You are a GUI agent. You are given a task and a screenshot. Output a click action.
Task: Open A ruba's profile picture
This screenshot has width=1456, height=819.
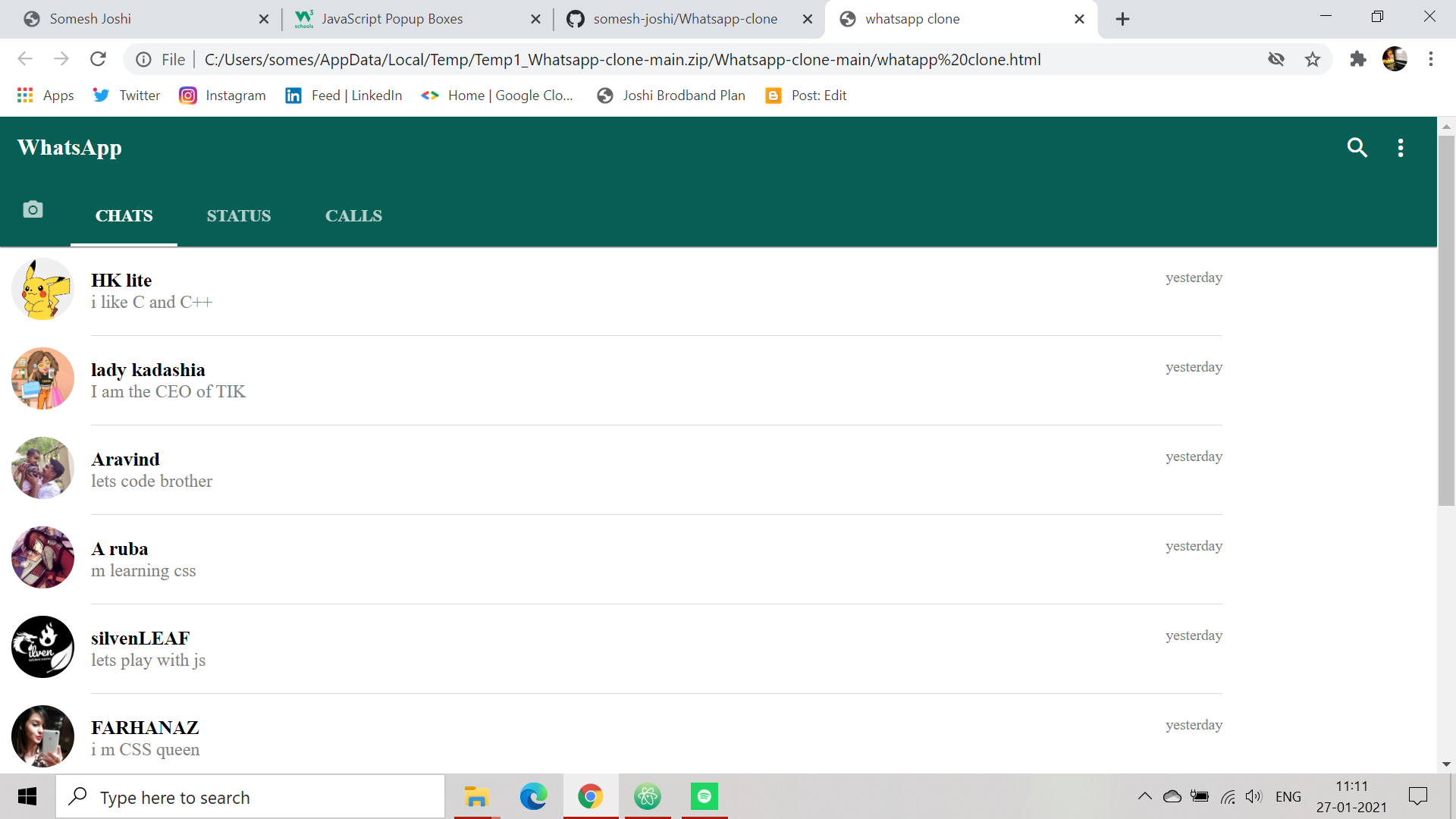[42, 557]
